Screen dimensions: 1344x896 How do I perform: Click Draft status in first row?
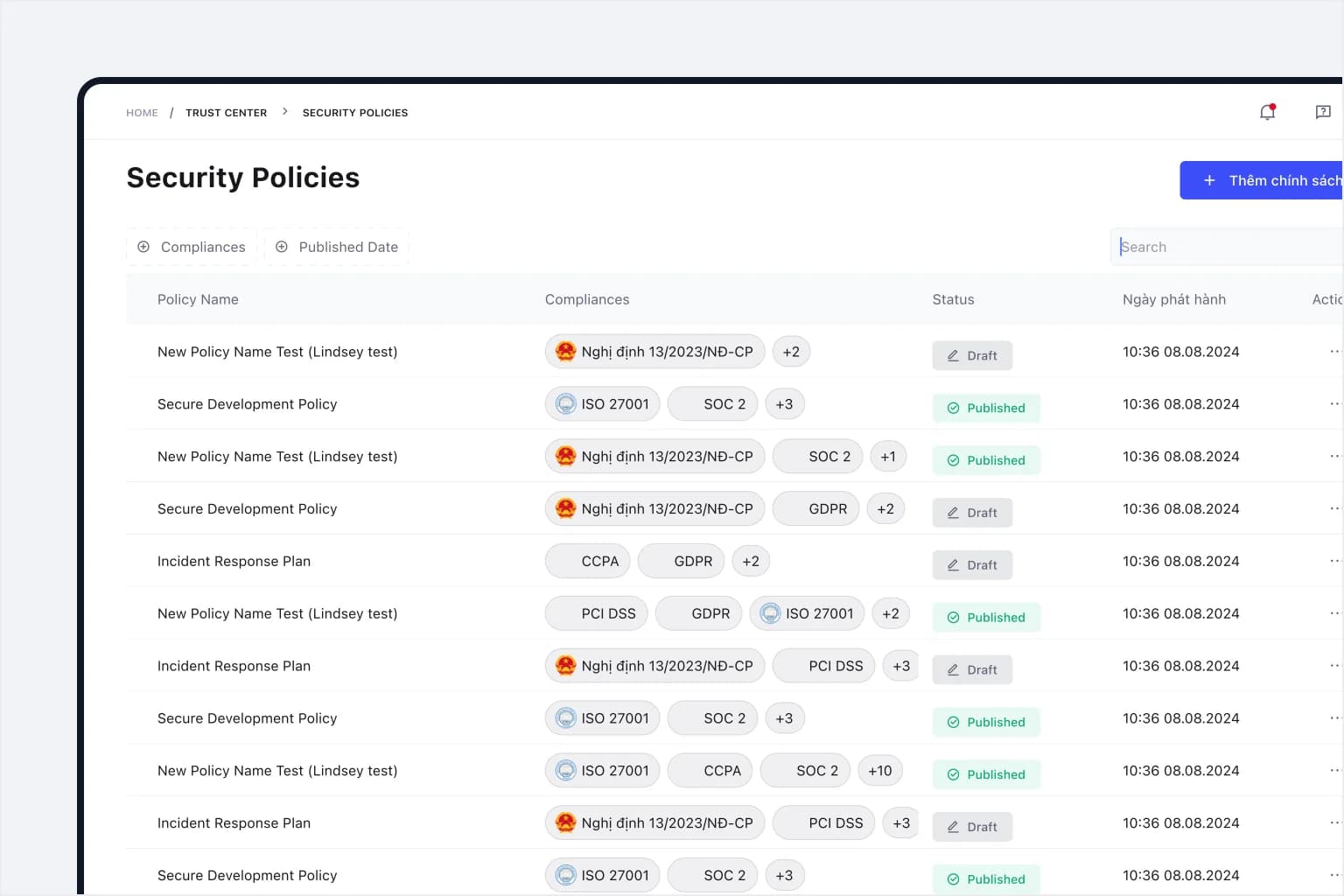point(972,355)
